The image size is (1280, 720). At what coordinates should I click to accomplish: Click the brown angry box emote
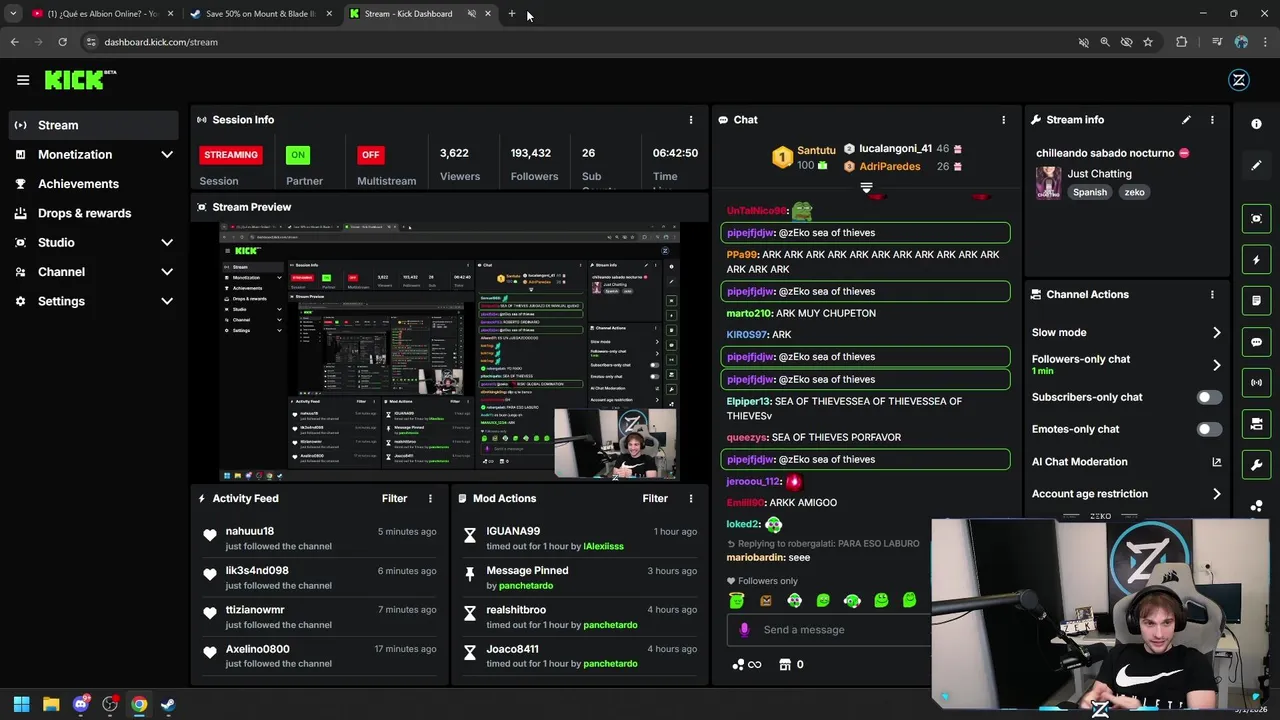coord(765,601)
